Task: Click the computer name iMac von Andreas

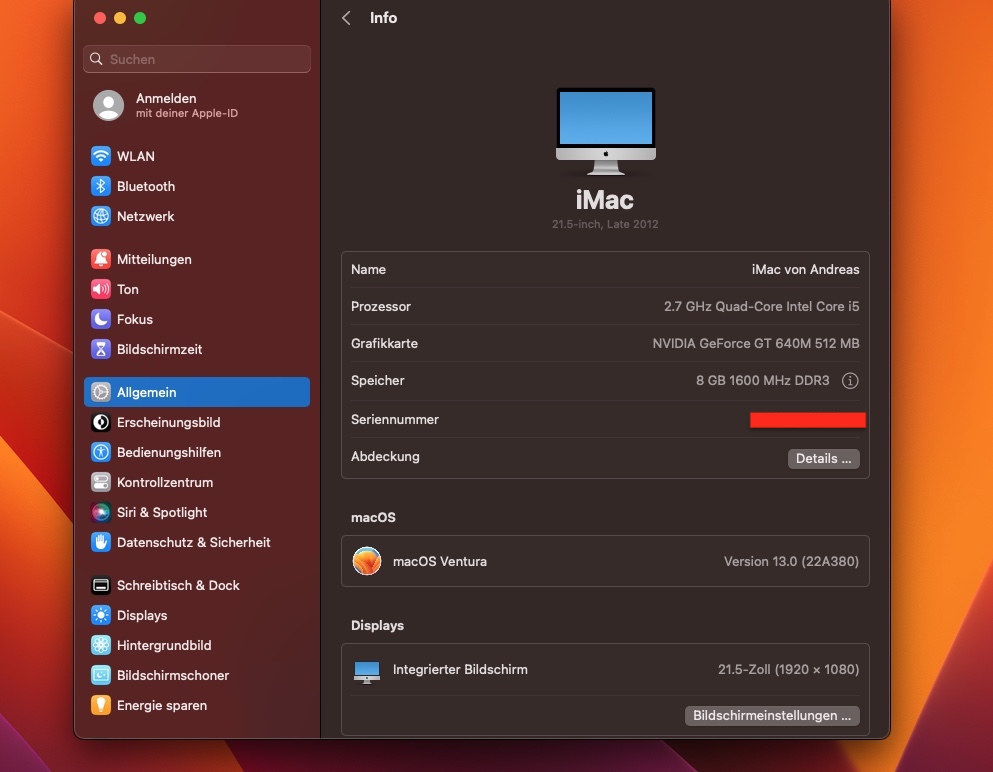Action: pos(805,269)
